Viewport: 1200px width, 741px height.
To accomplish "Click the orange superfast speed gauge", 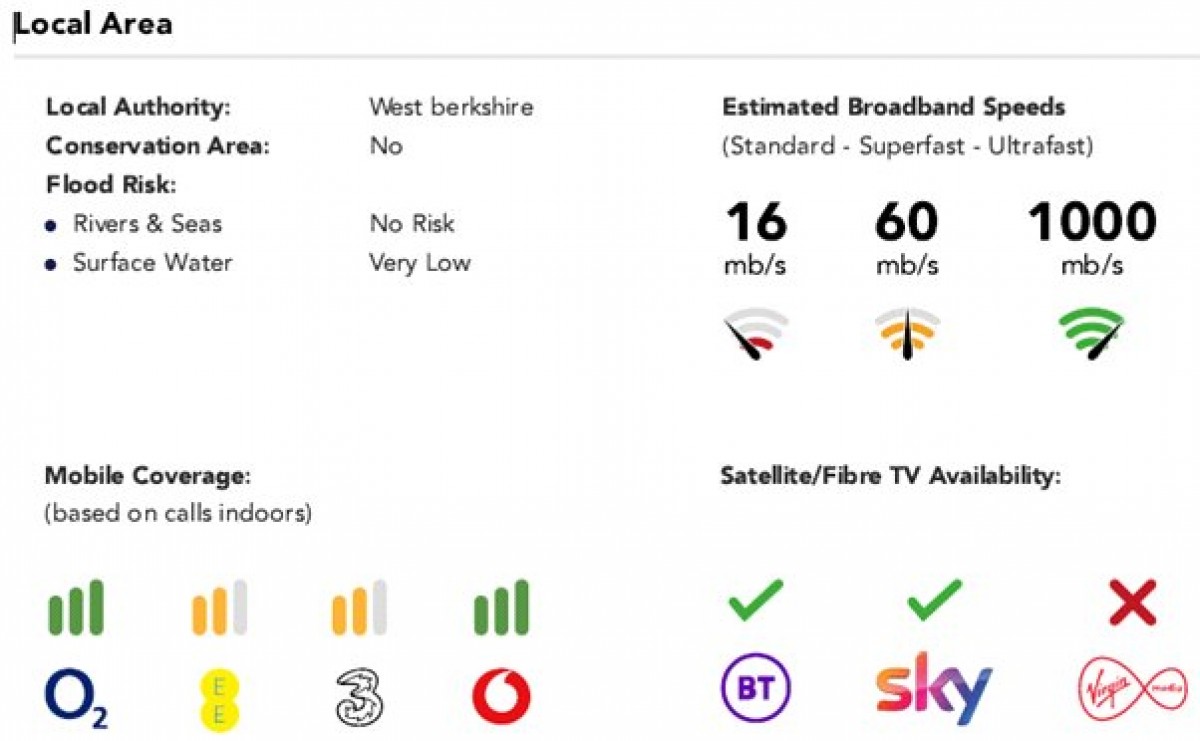I will pyautogui.click(x=907, y=334).
